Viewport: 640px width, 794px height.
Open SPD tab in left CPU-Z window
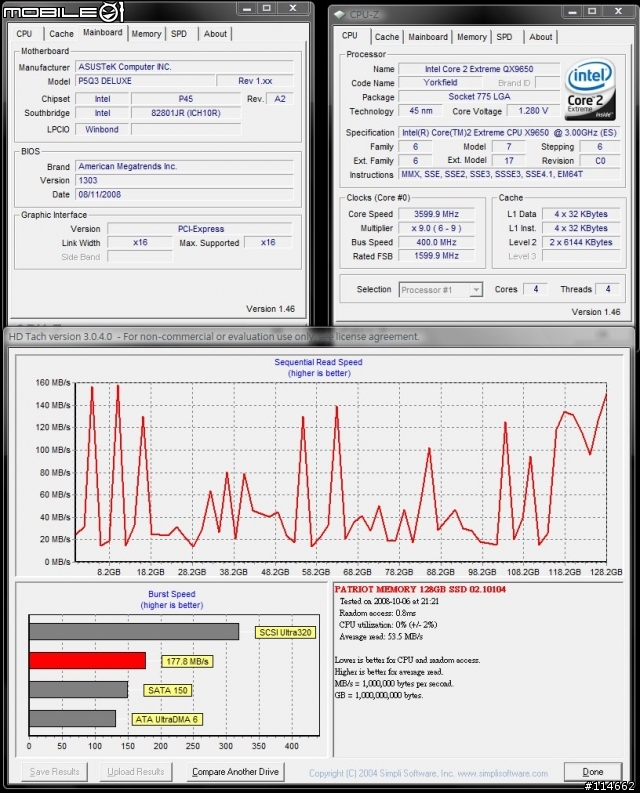(x=179, y=34)
